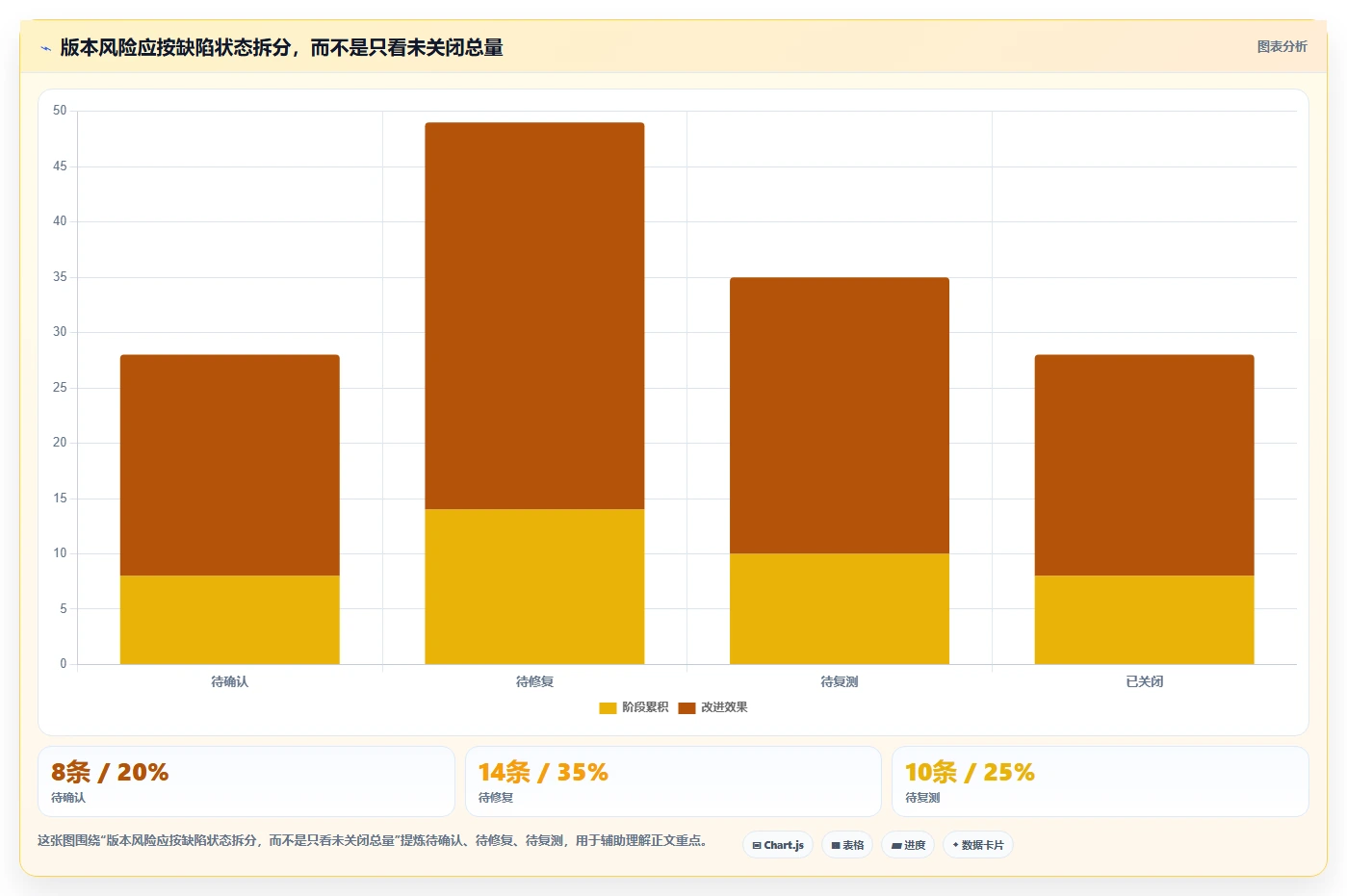Viewport: 1347px width, 896px height.
Task: Click the Chart.js chip
Action: [x=778, y=845]
